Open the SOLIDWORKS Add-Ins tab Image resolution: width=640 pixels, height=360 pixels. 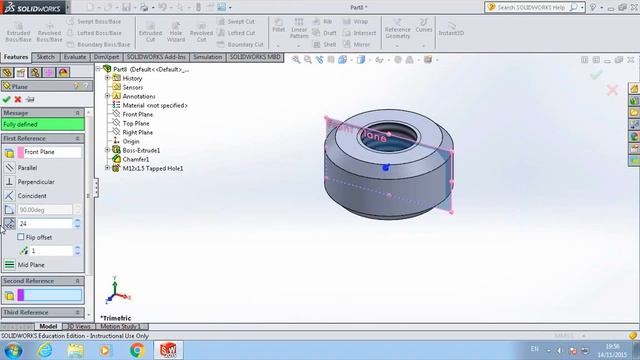[x=156, y=57]
